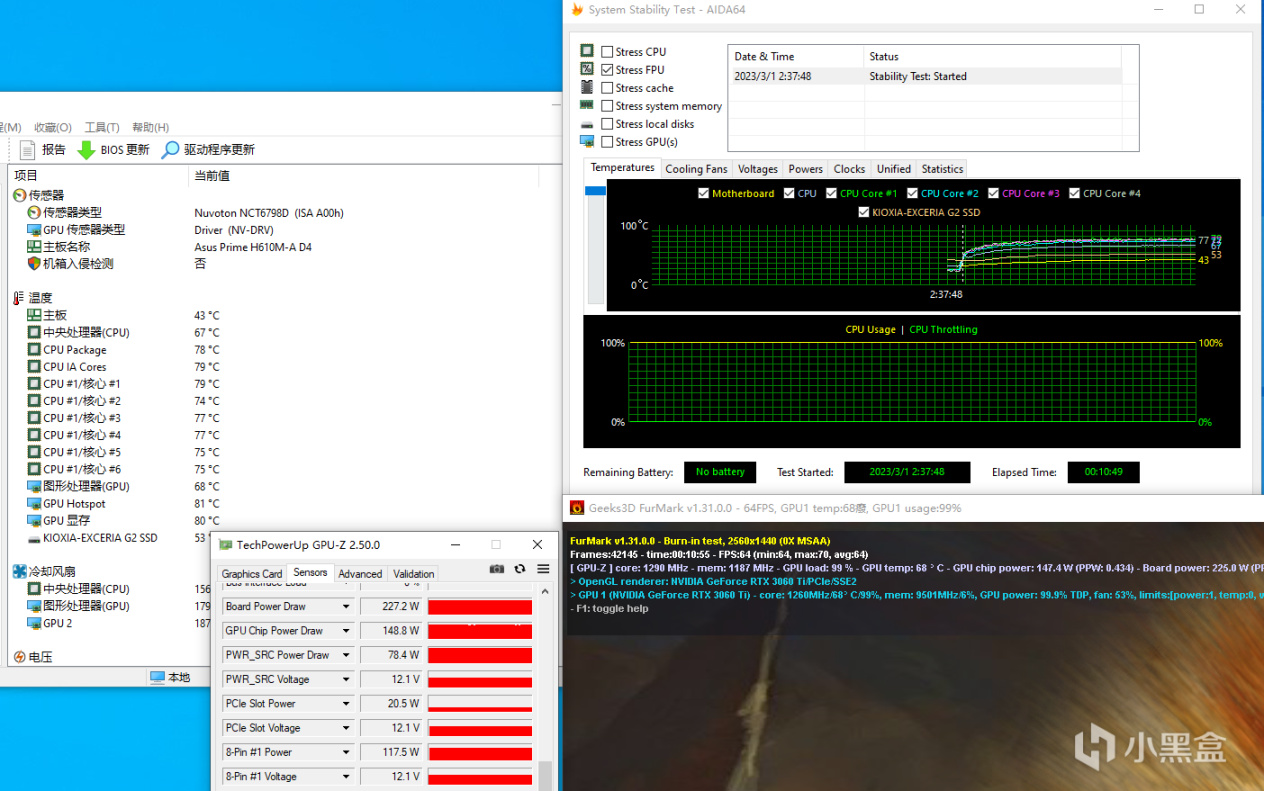Click the FurMark title bar icon
This screenshot has height=791, width=1264.
pos(577,508)
